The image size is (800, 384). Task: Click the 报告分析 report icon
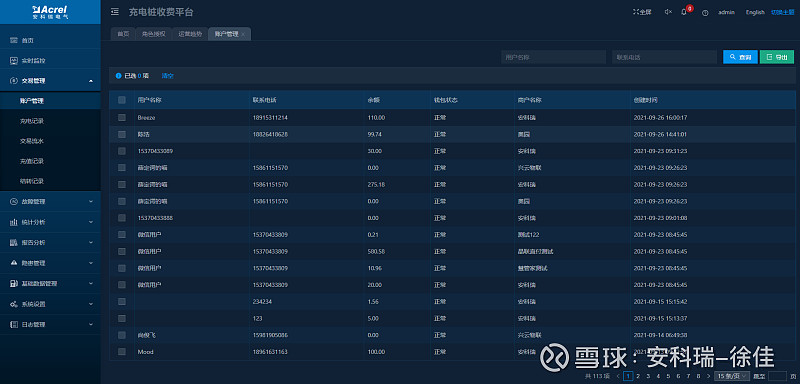14,242
